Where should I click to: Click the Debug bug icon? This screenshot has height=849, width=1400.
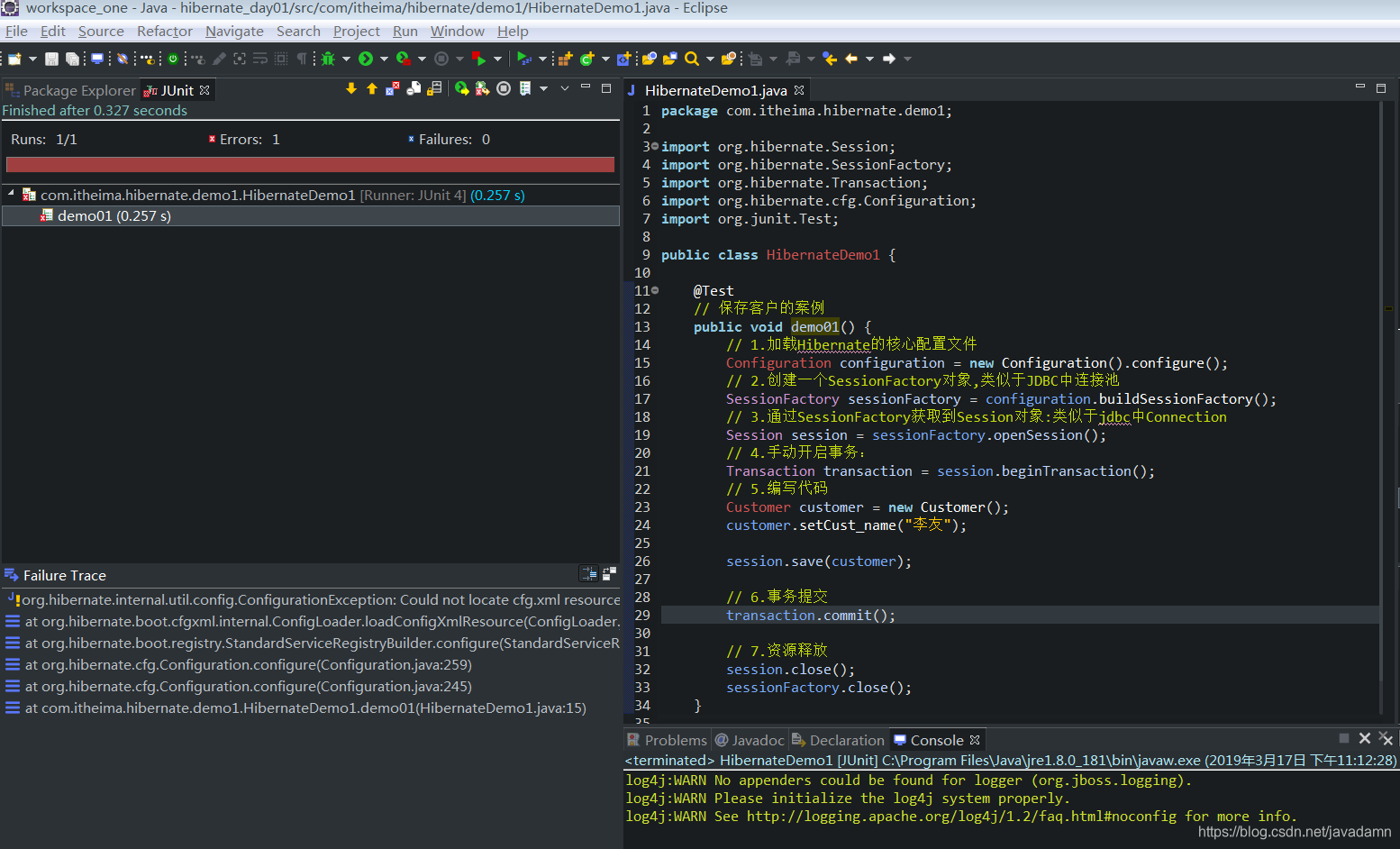coord(328,59)
